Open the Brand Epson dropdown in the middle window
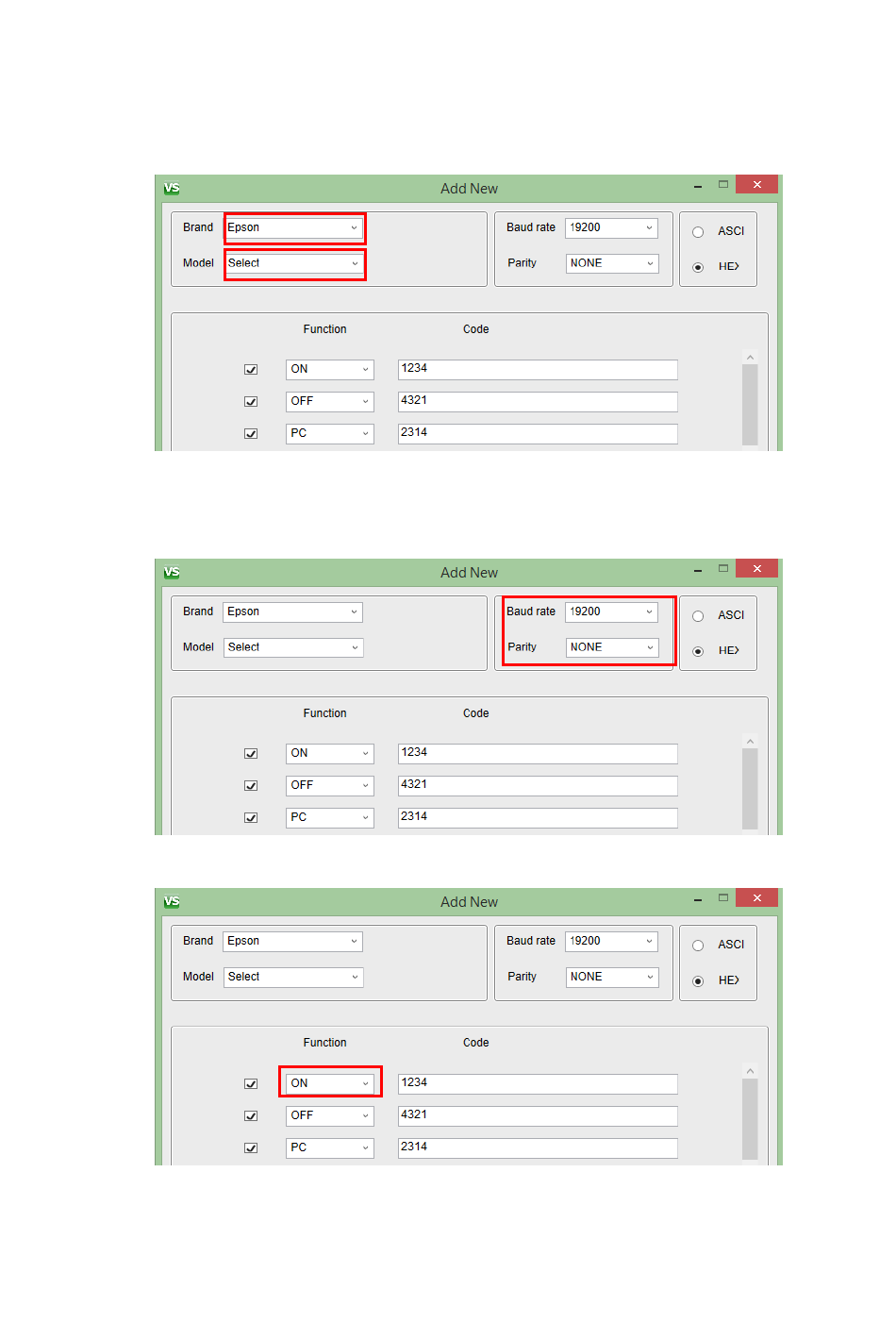This screenshot has height=1323, width=896. [x=293, y=611]
